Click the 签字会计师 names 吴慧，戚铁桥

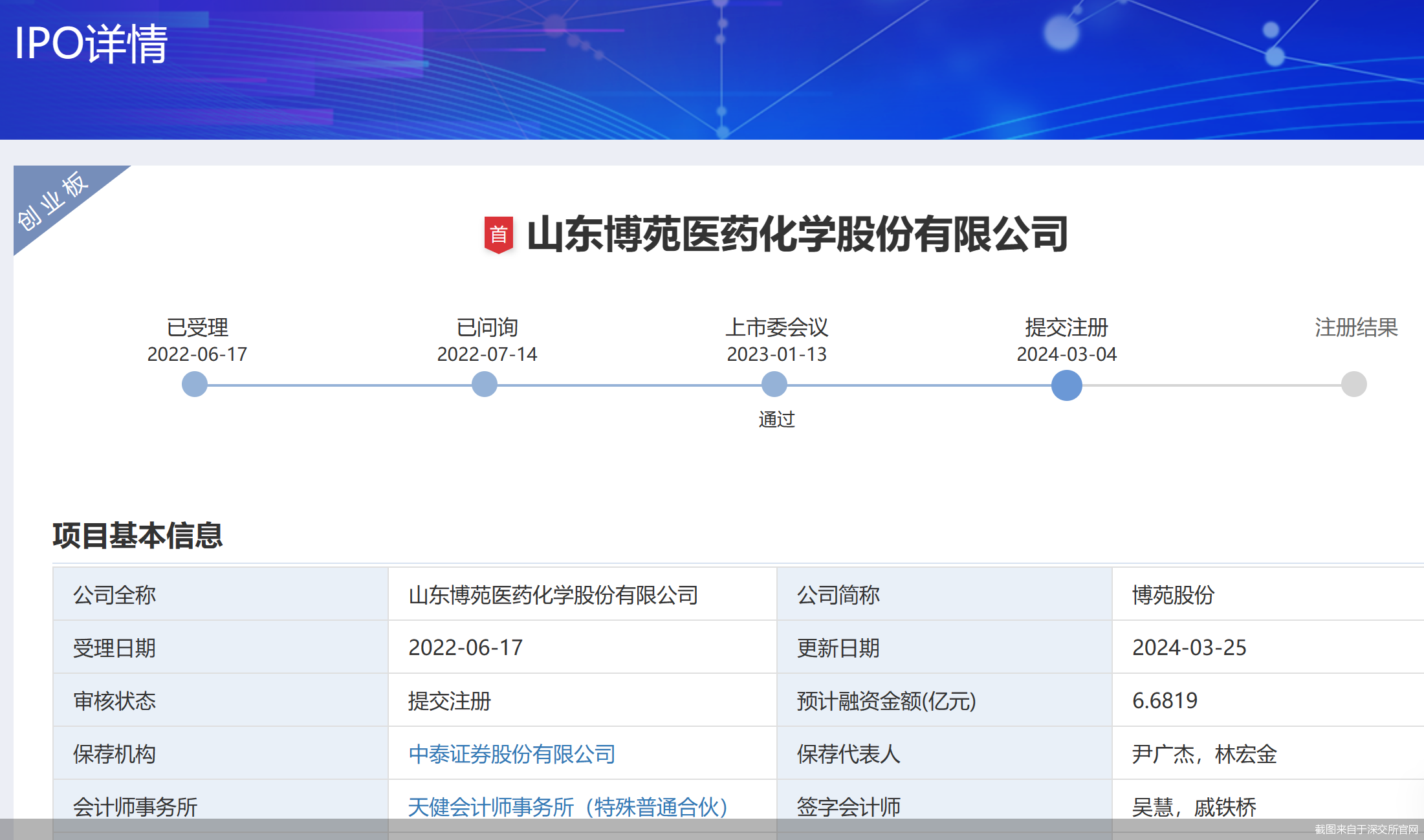click(1194, 807)
